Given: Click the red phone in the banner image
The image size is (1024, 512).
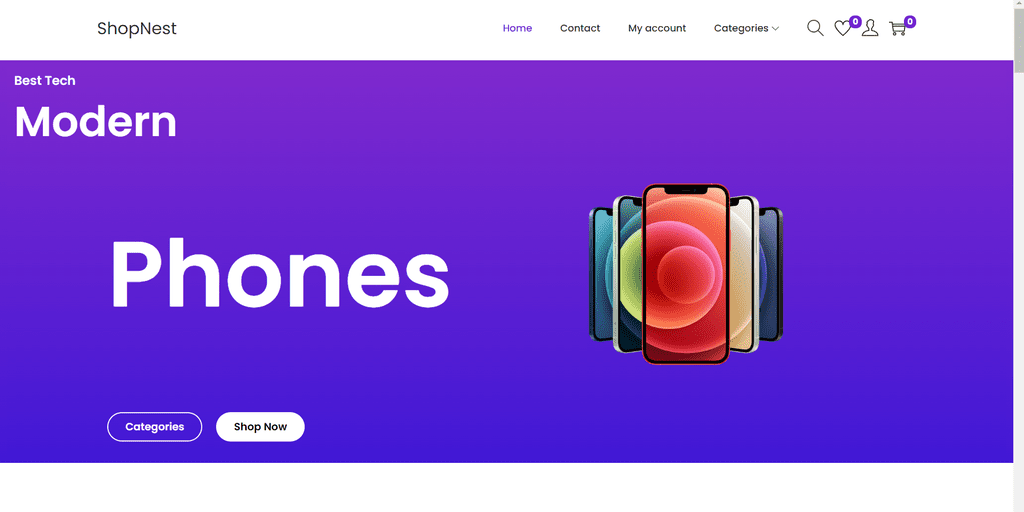Looking at the screenshot, I should pyautogui.click(x=685, y=274).
